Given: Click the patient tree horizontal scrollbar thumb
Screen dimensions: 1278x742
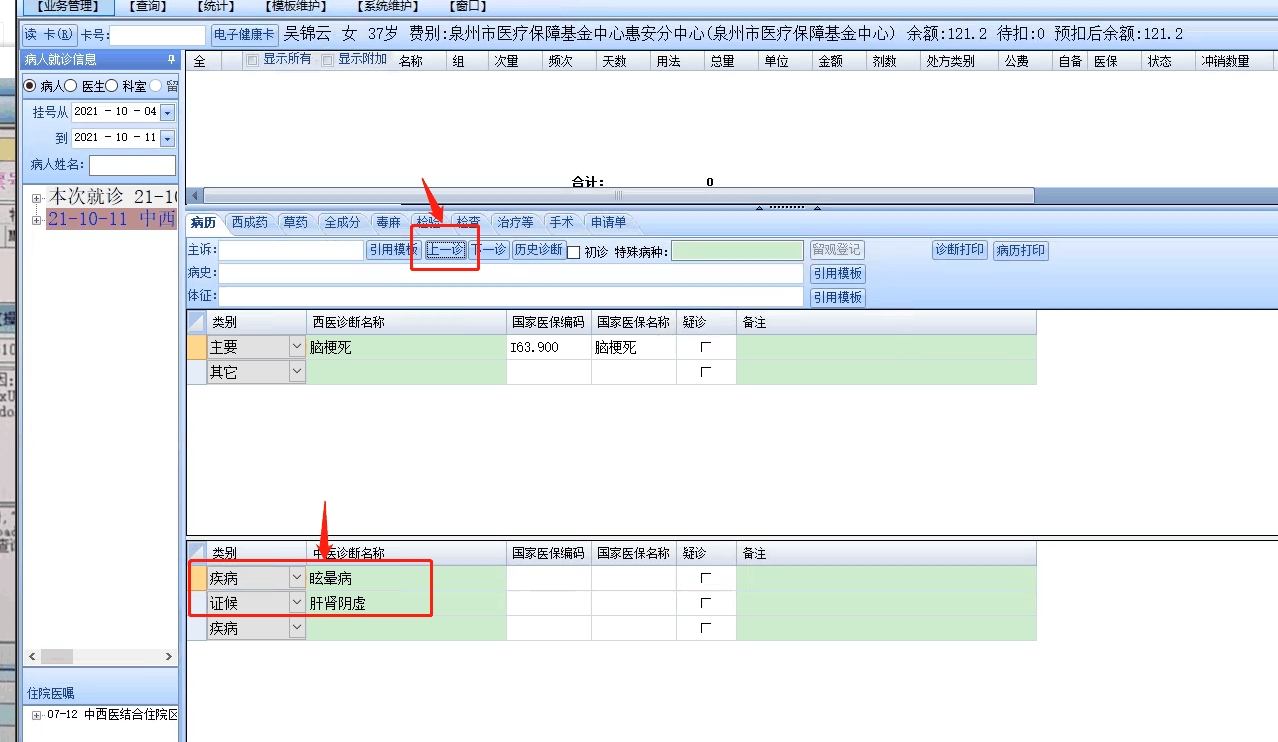Looking at the screenshot, I should point(56,657).
